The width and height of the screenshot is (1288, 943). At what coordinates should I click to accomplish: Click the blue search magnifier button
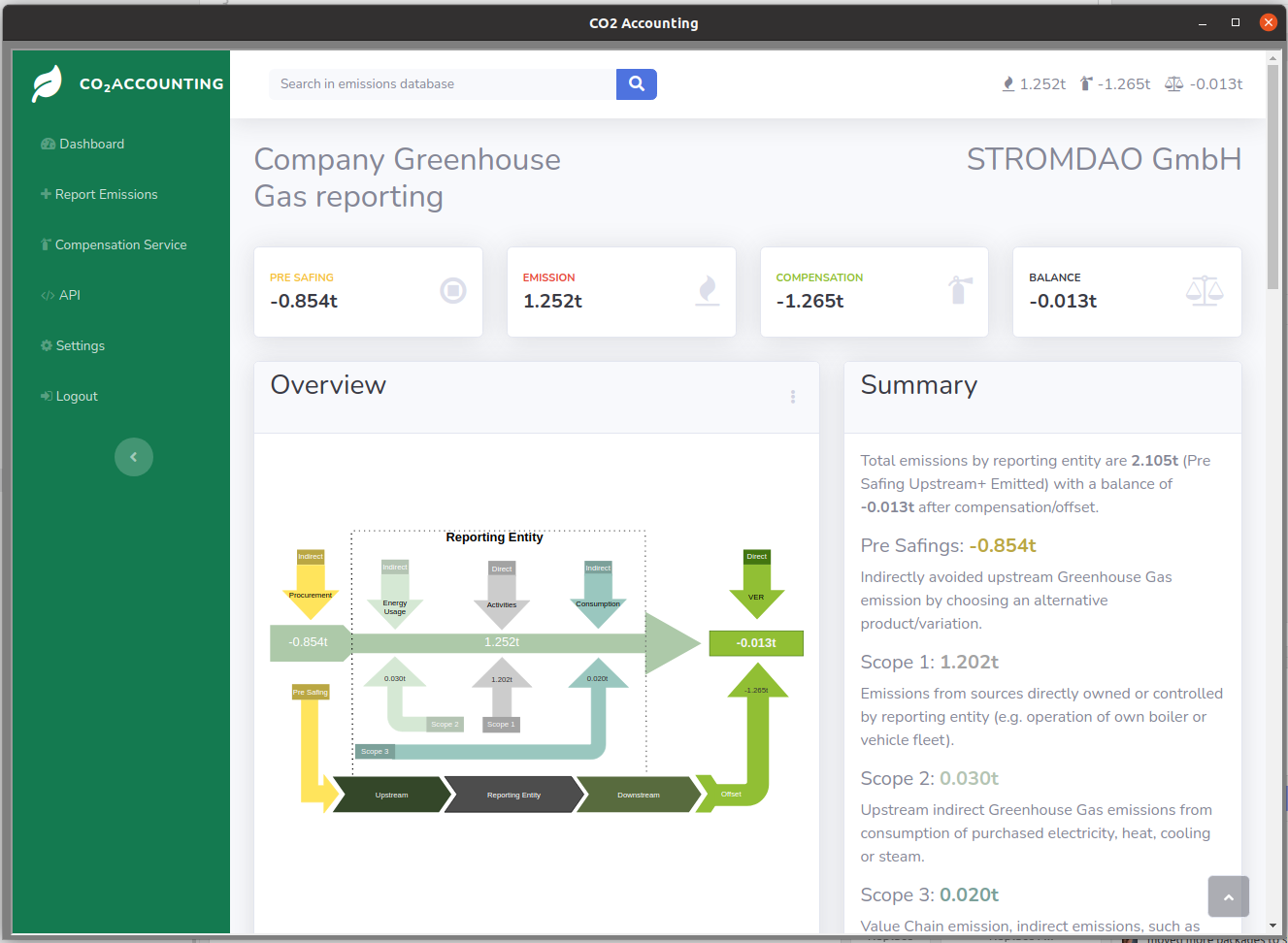(637, 84)
